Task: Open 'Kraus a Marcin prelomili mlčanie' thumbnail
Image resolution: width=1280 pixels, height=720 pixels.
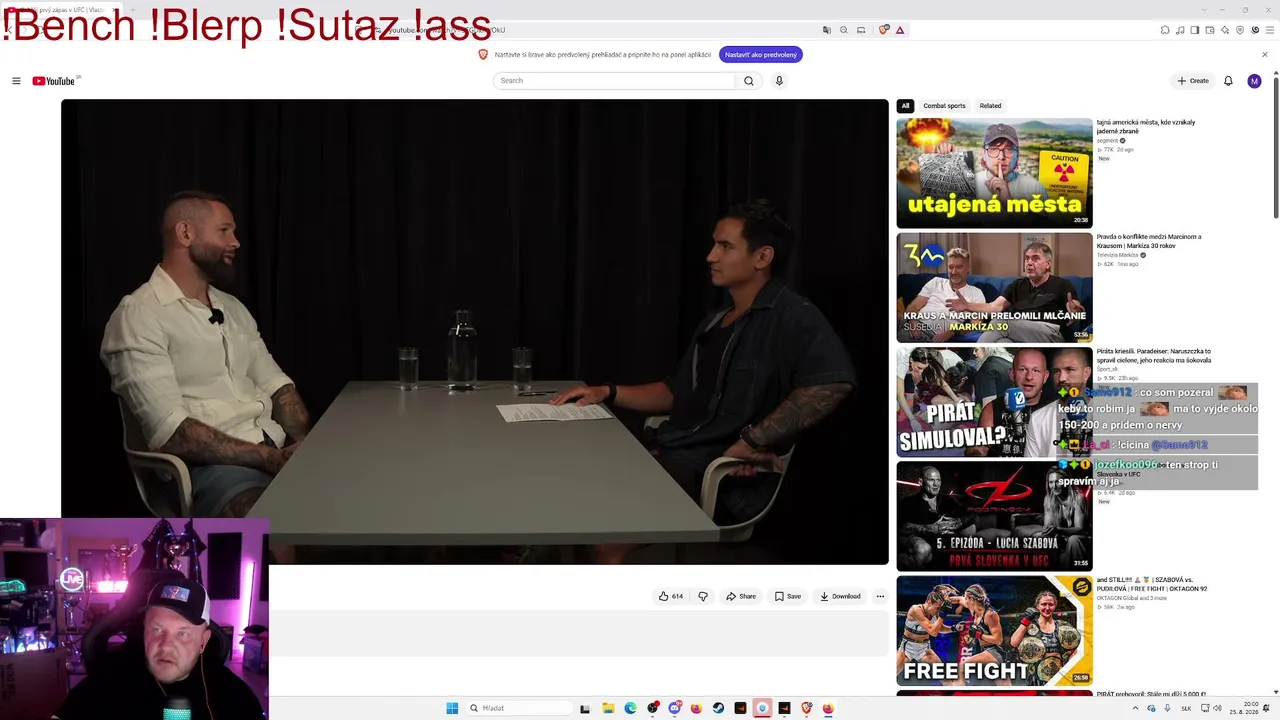Action: (994, 288)
